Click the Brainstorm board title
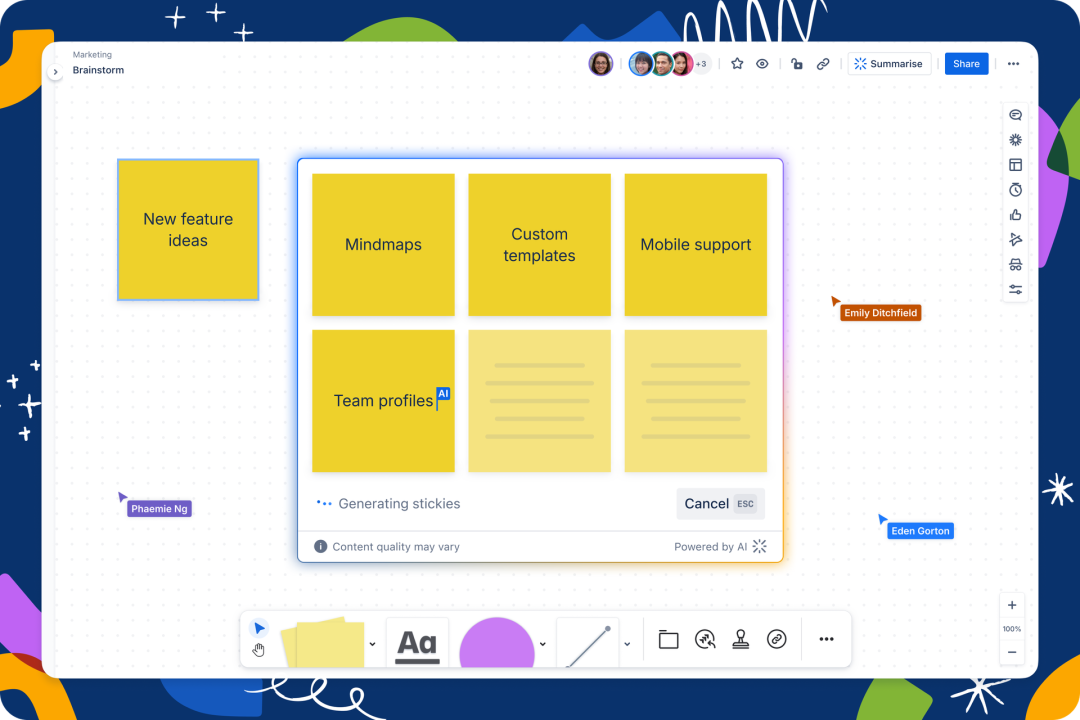Screen dimensions: 1080x720 pos(98,70)
